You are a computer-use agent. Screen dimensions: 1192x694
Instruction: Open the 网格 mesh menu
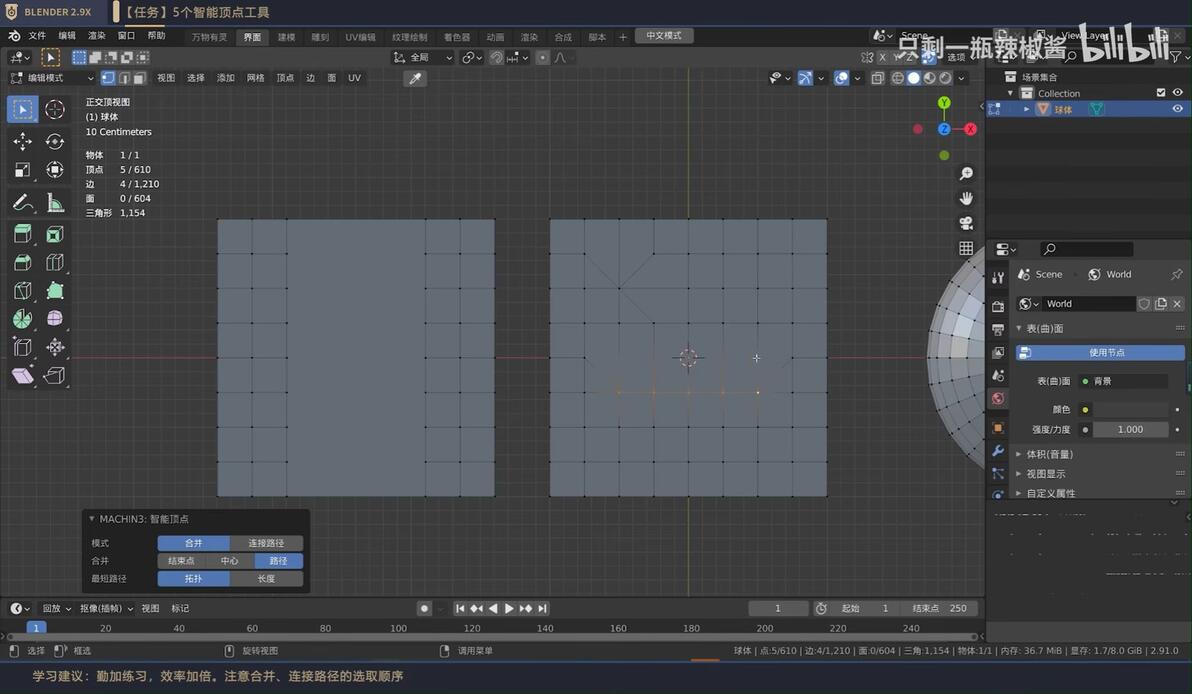255,78
